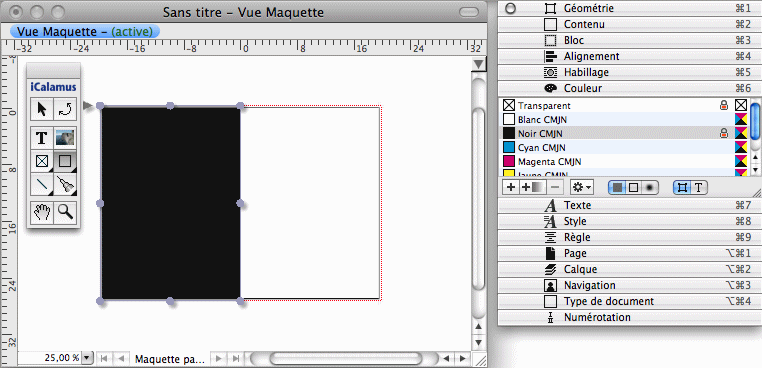
Task: Select Maquette page label
Action: click(x=169, y=359)
